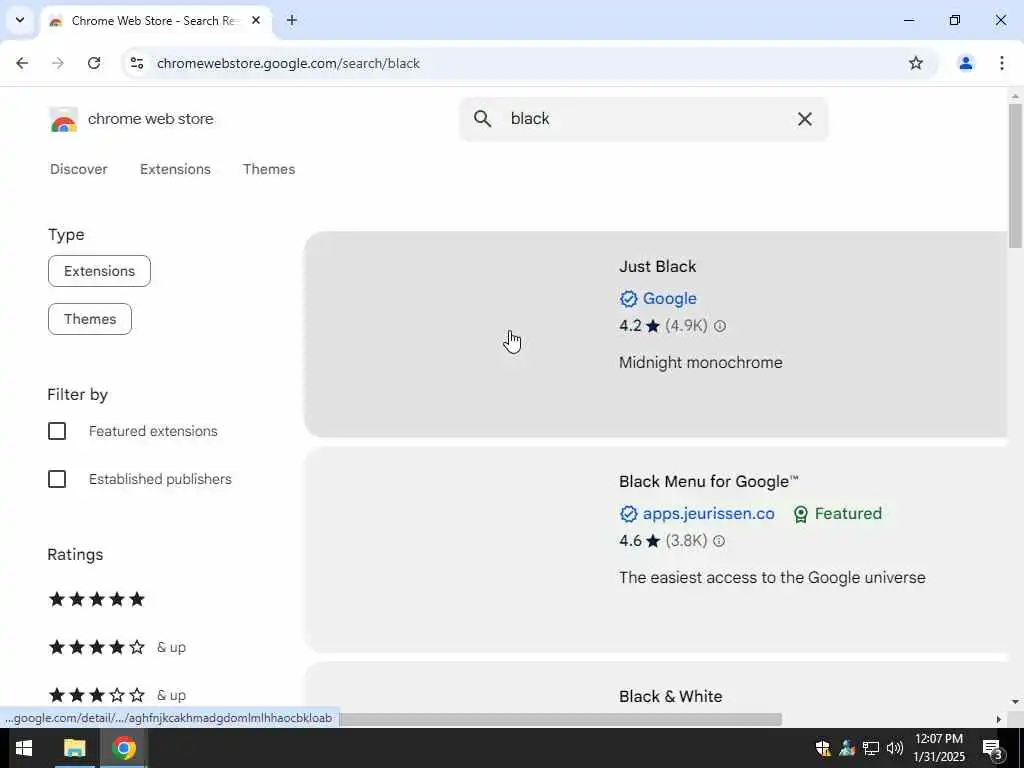Click the volume icon in system tray

[x=895, y=748]
